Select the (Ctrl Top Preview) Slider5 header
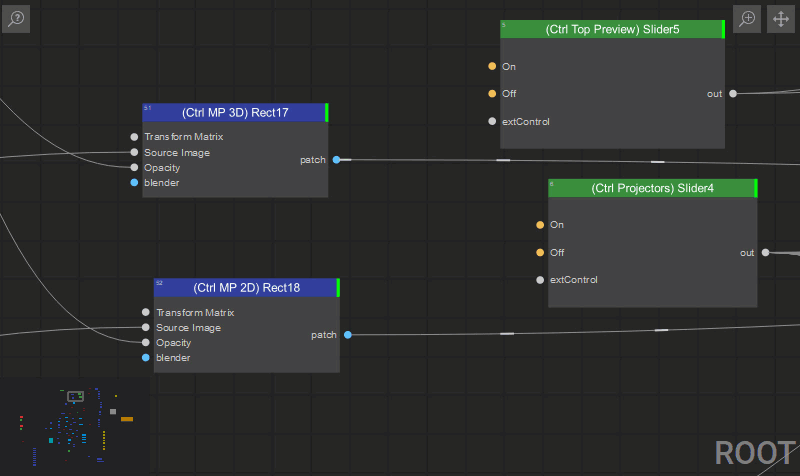 pos(612,29)
